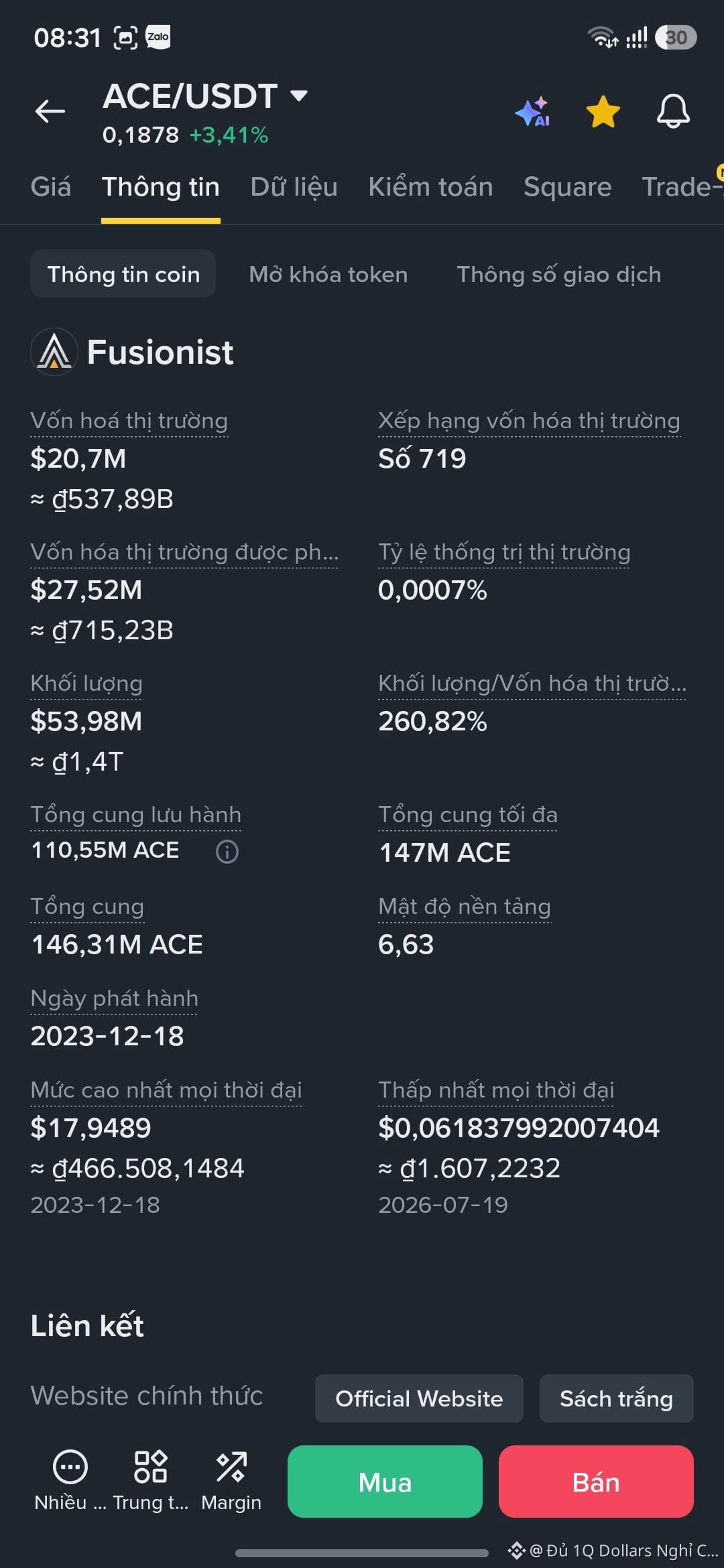Tap the back arrow icon
Image resolution: width=724 pixels, height=1568 pixels.
click(x=50, y=111)
